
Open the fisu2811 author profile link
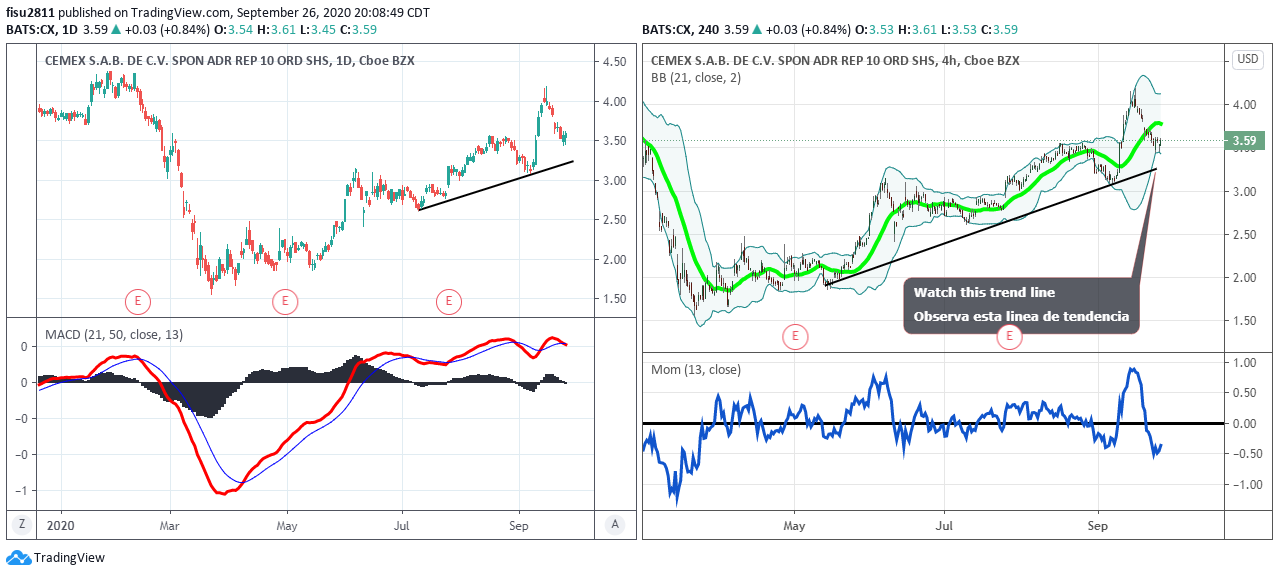pyautogui.click(x=29, y=13)
